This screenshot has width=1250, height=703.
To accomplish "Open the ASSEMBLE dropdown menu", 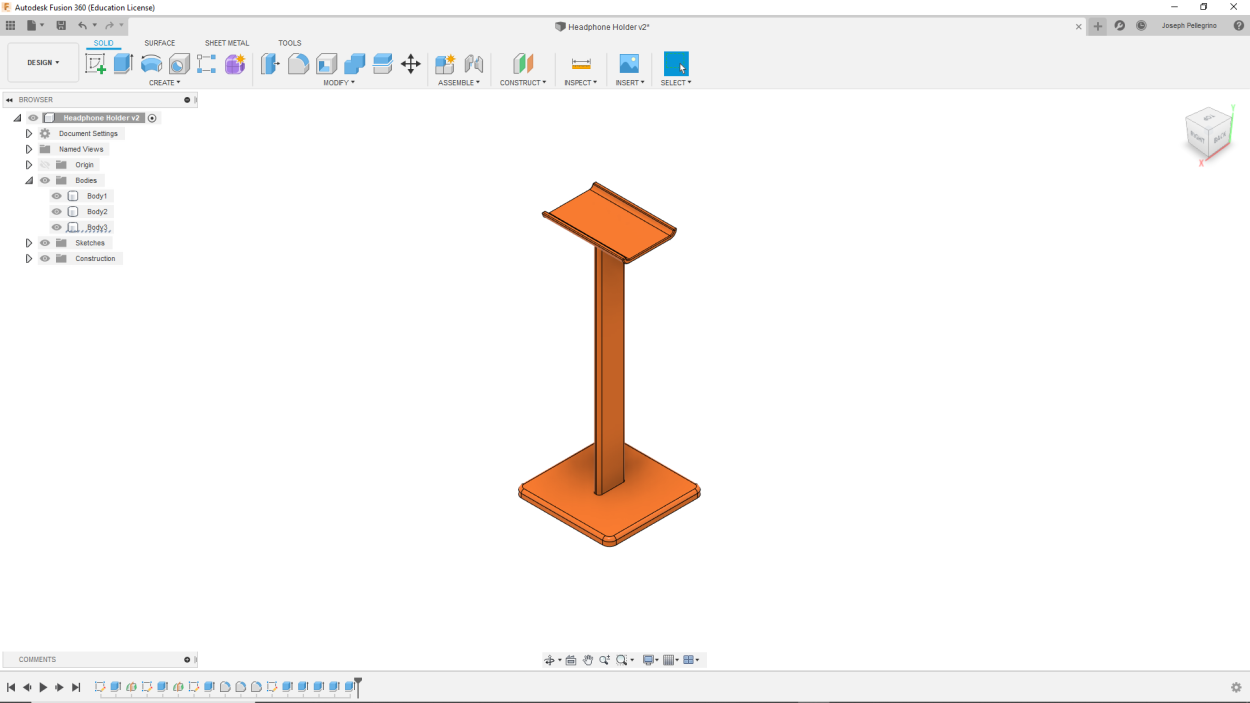I will click(459, 83).
